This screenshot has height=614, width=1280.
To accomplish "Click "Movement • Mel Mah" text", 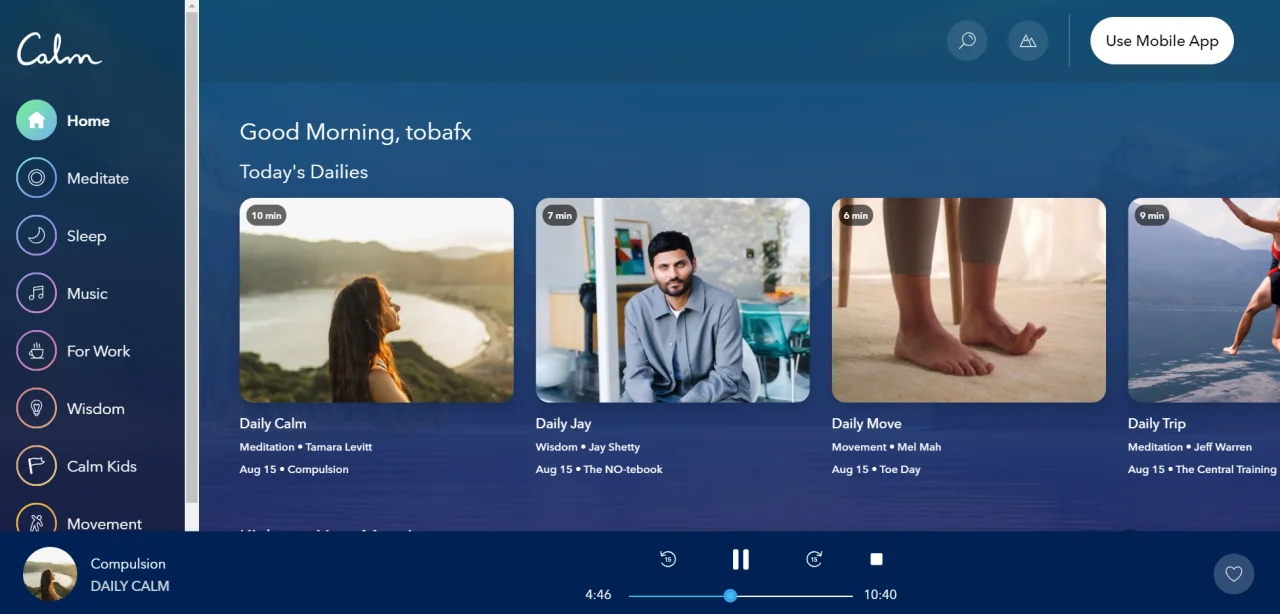I will pyautogui.click(x=886, y=447).
